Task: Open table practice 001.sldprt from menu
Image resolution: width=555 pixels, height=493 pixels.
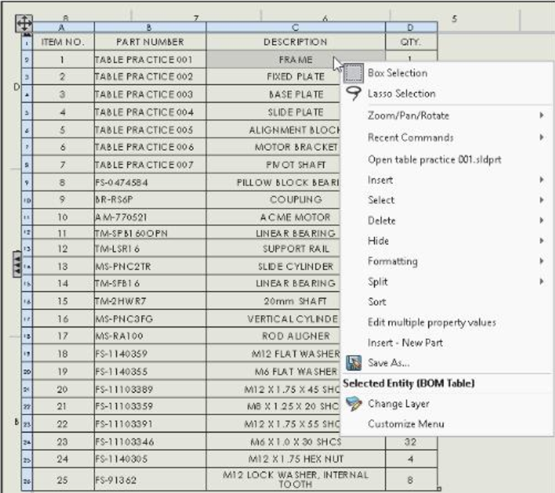Action: tap(434, 160)
